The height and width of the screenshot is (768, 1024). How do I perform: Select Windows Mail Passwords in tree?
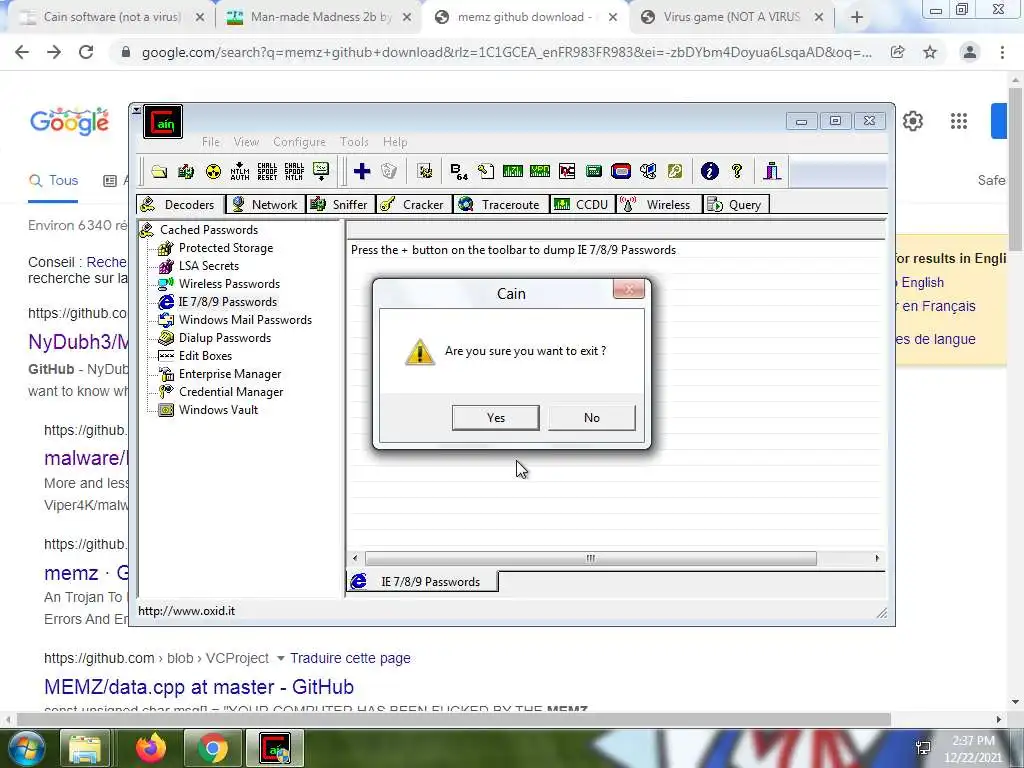coord(245,320)
